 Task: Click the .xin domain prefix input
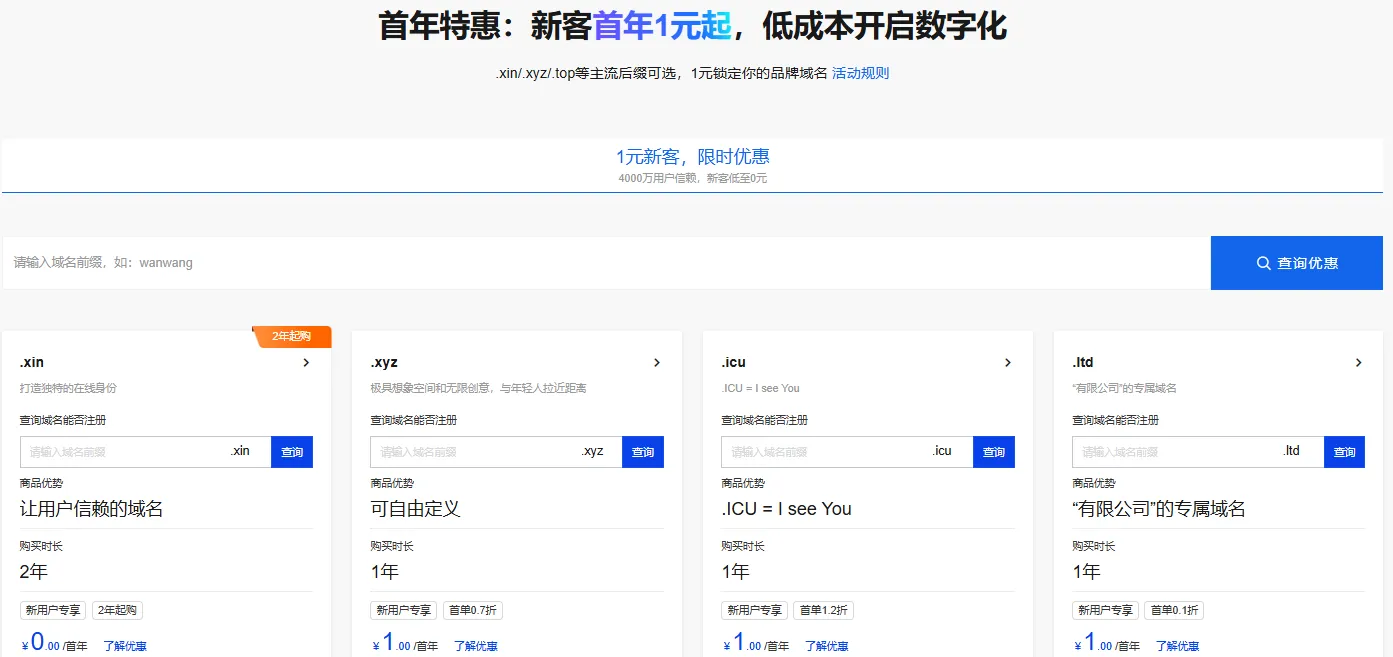[145, 452]
